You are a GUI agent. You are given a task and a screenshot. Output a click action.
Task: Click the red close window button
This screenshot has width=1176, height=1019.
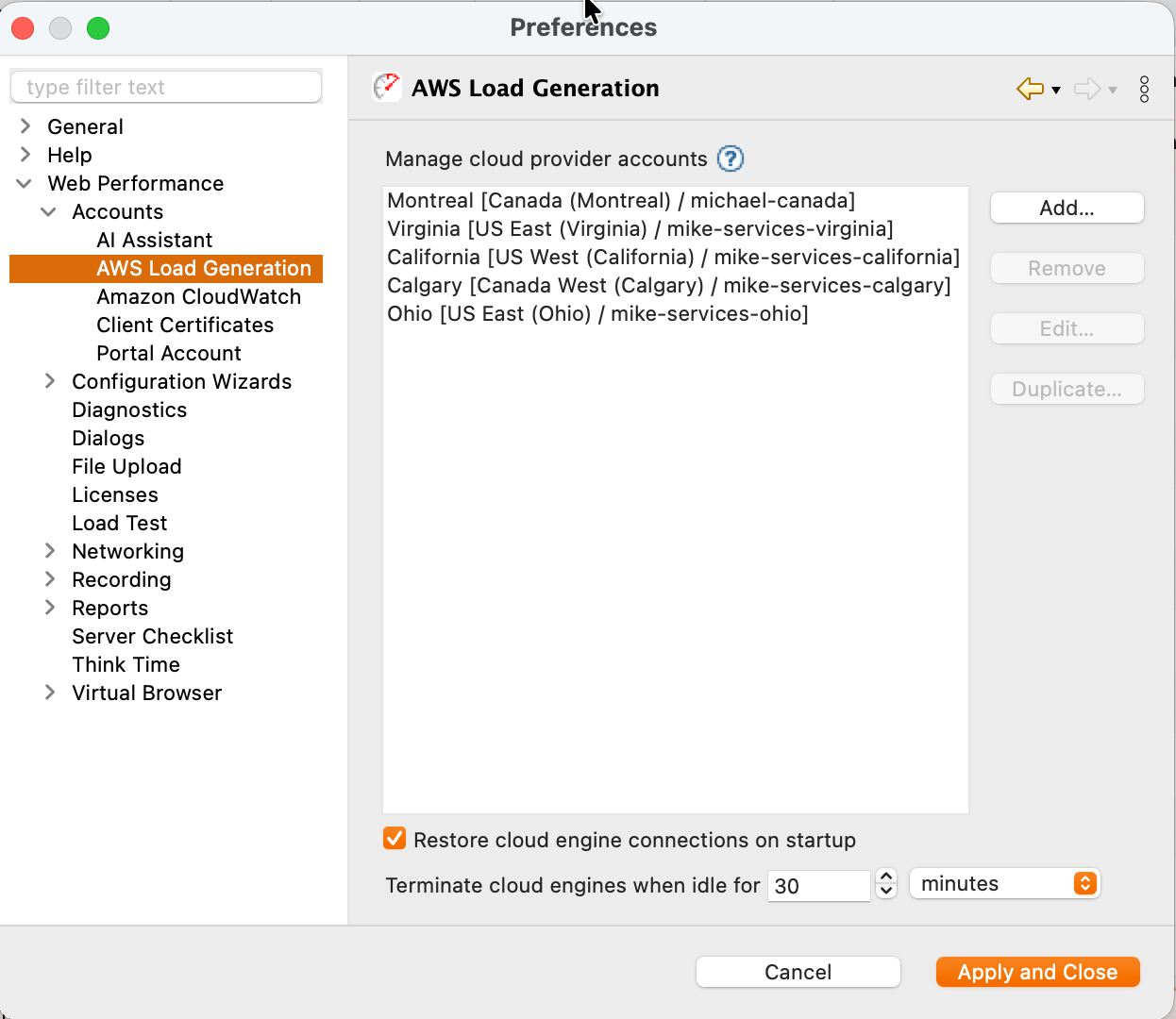pos(23,28)
